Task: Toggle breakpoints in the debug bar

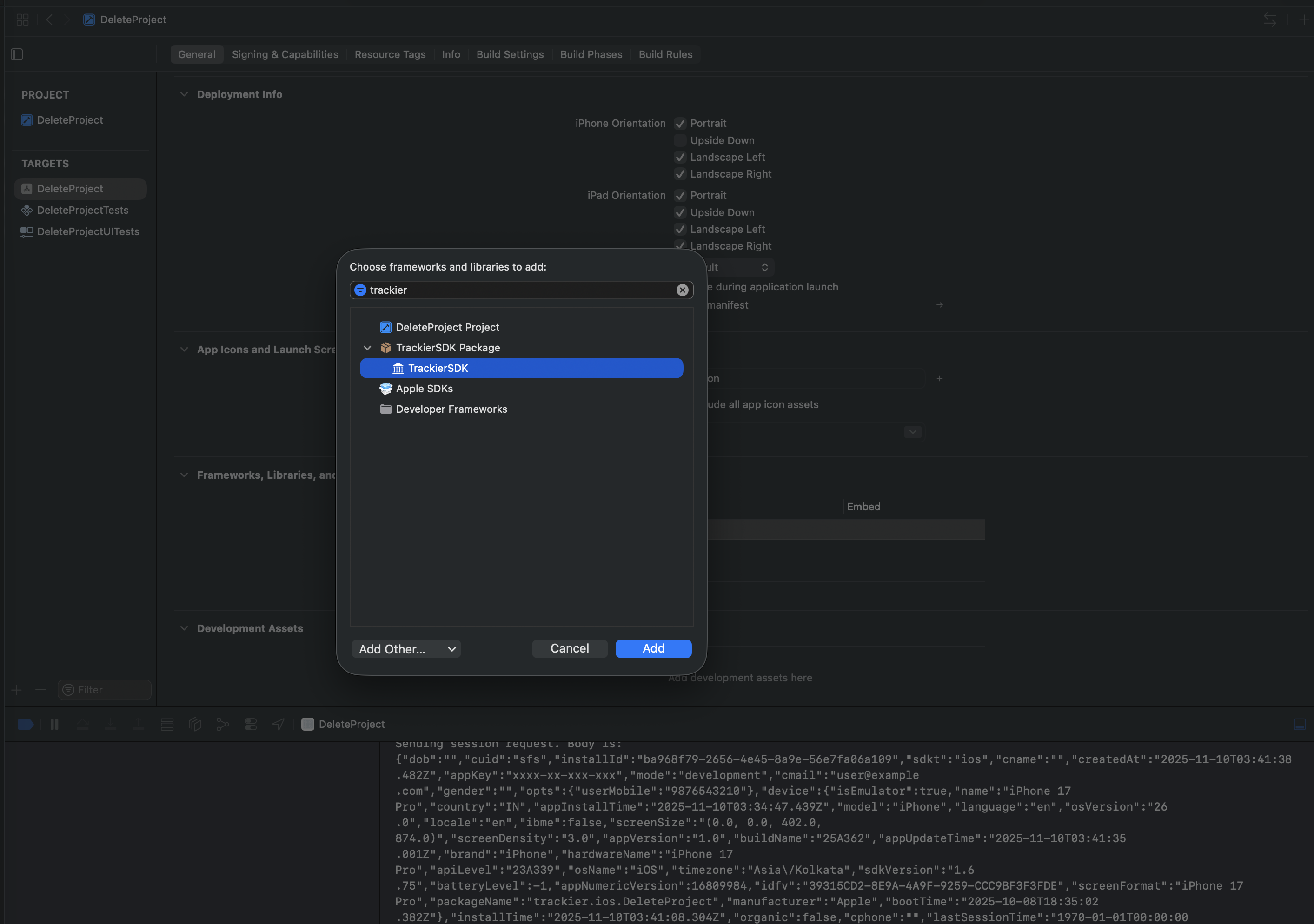Action: 25,724
